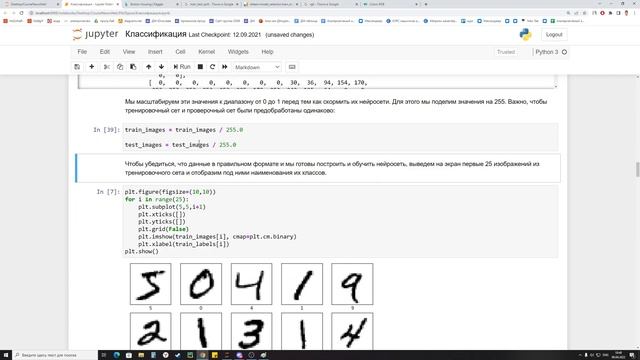Open the Cell menu
This screenshot has height=360, width=640.
point(180,52)
